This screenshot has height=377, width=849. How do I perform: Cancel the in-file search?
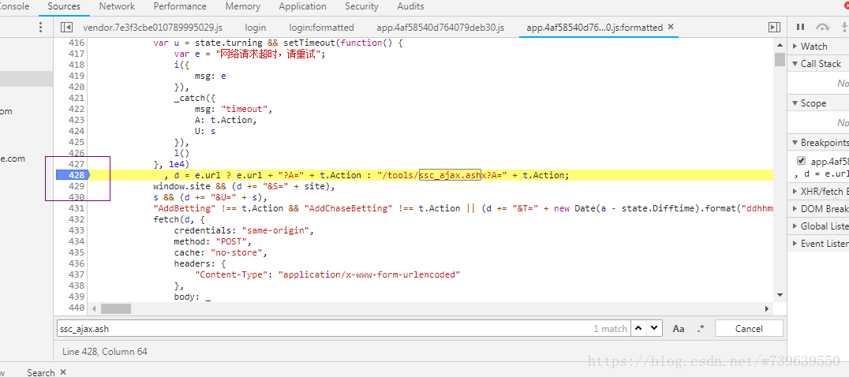(749, 329)
